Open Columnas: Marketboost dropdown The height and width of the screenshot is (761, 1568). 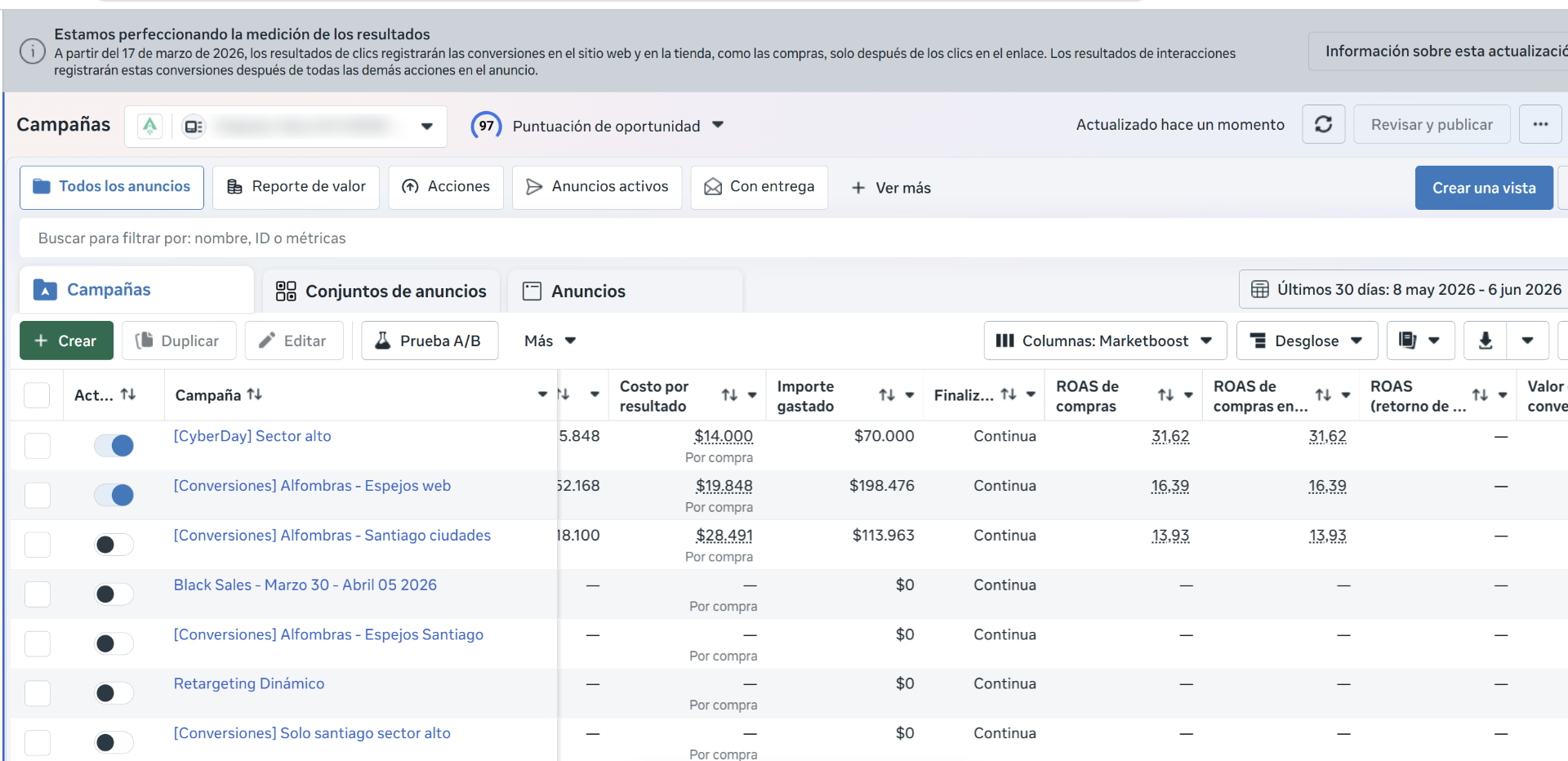coord(1105,340)
